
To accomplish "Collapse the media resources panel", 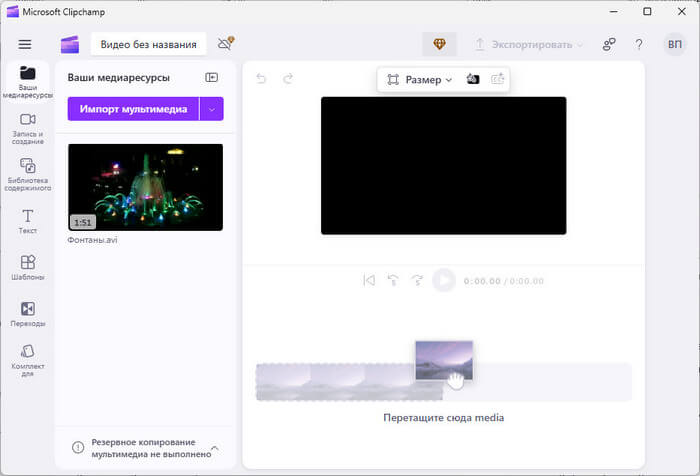I will pos(212,77).
